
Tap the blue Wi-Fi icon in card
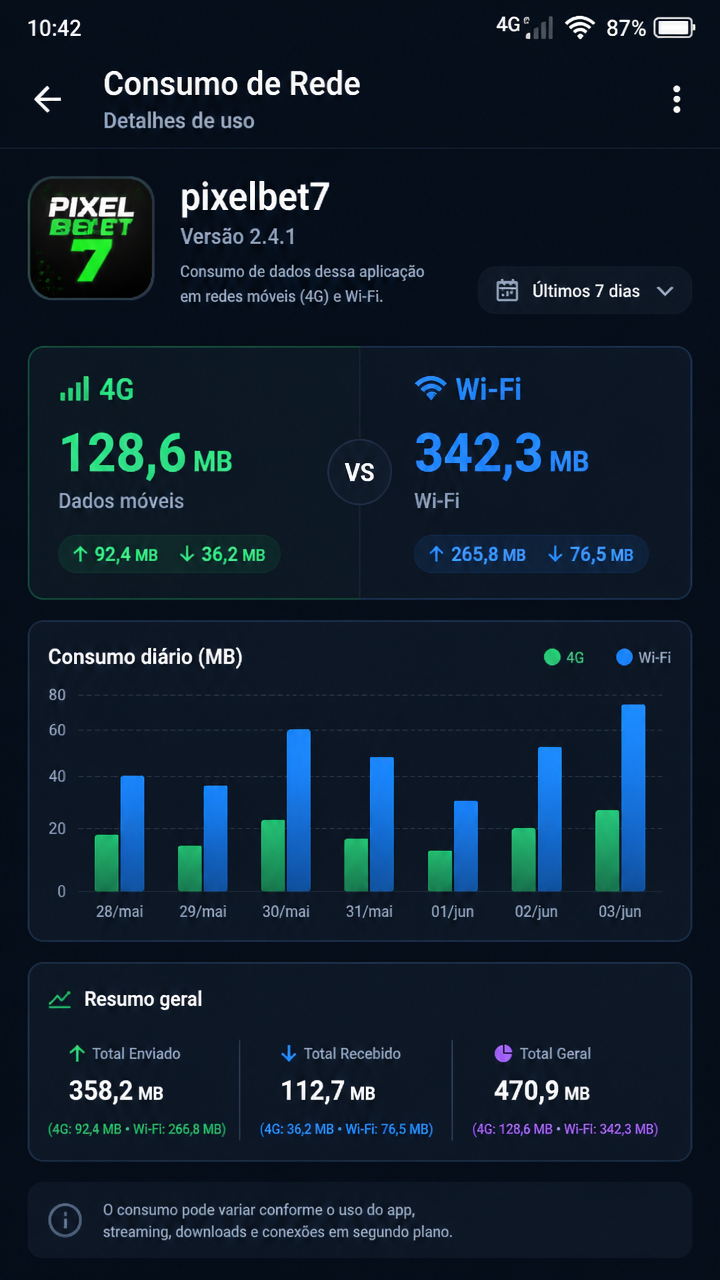(430, 389)
